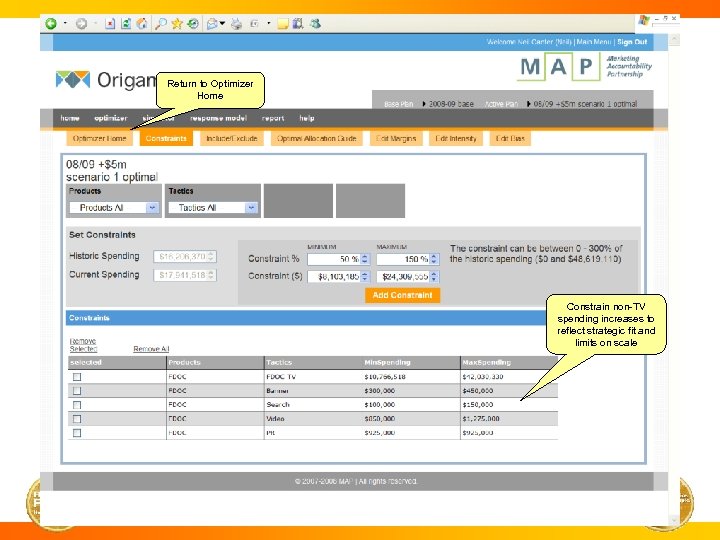Adjust minimum Constraint ($) stepper arrows
Image resolution: width=720 pixels, height=540 pixels.
[365, 276]
